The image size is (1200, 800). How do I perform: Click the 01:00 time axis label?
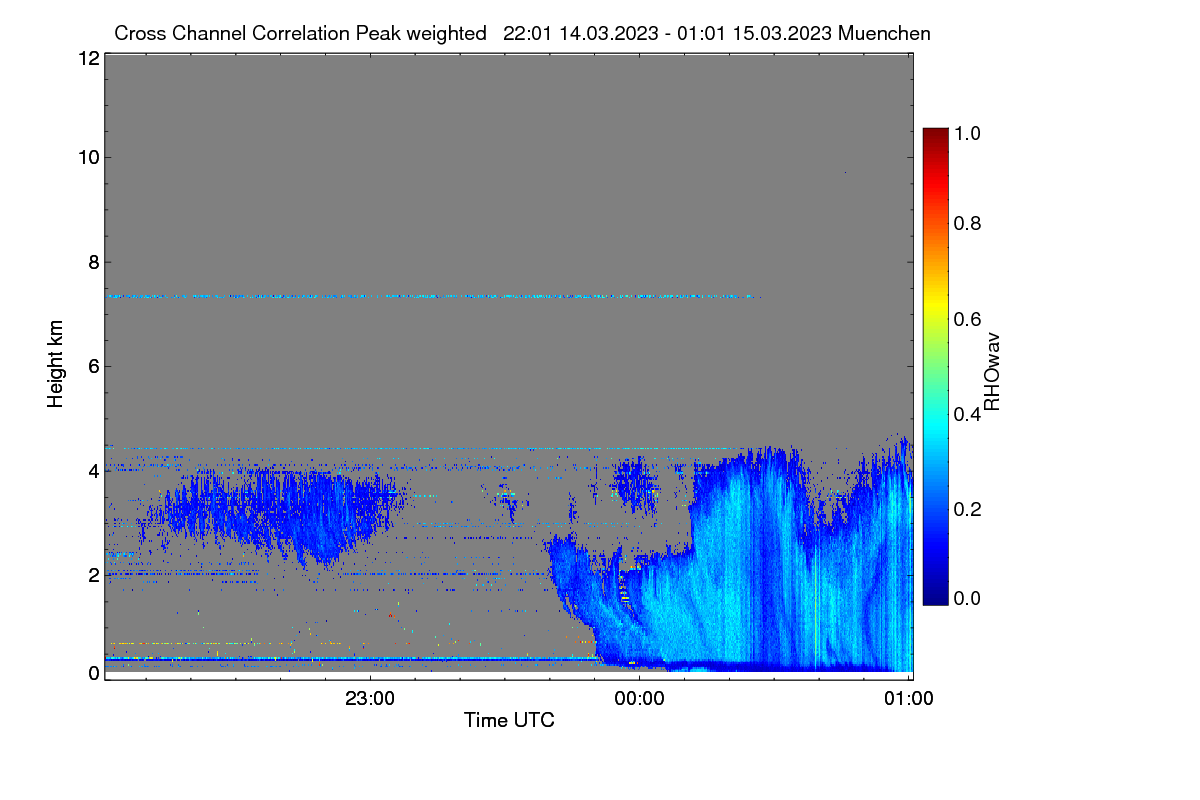[x=909, y=699]
